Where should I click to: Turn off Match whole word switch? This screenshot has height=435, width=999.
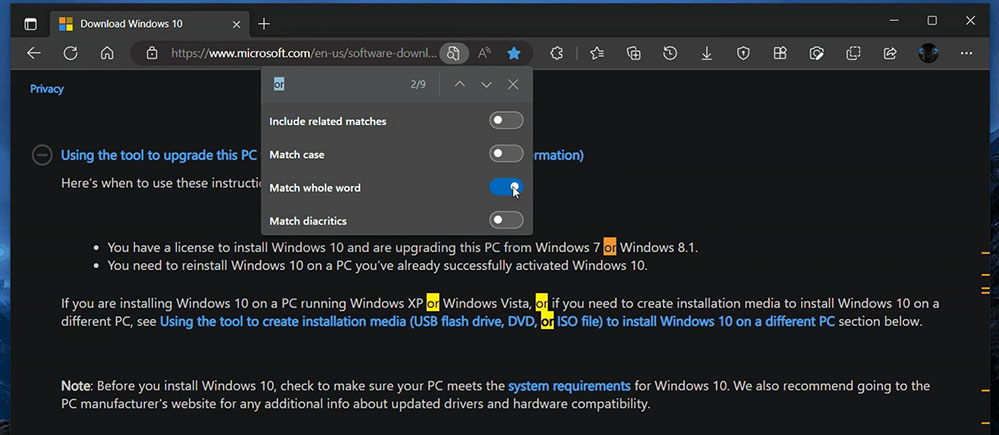click(507, 187)
